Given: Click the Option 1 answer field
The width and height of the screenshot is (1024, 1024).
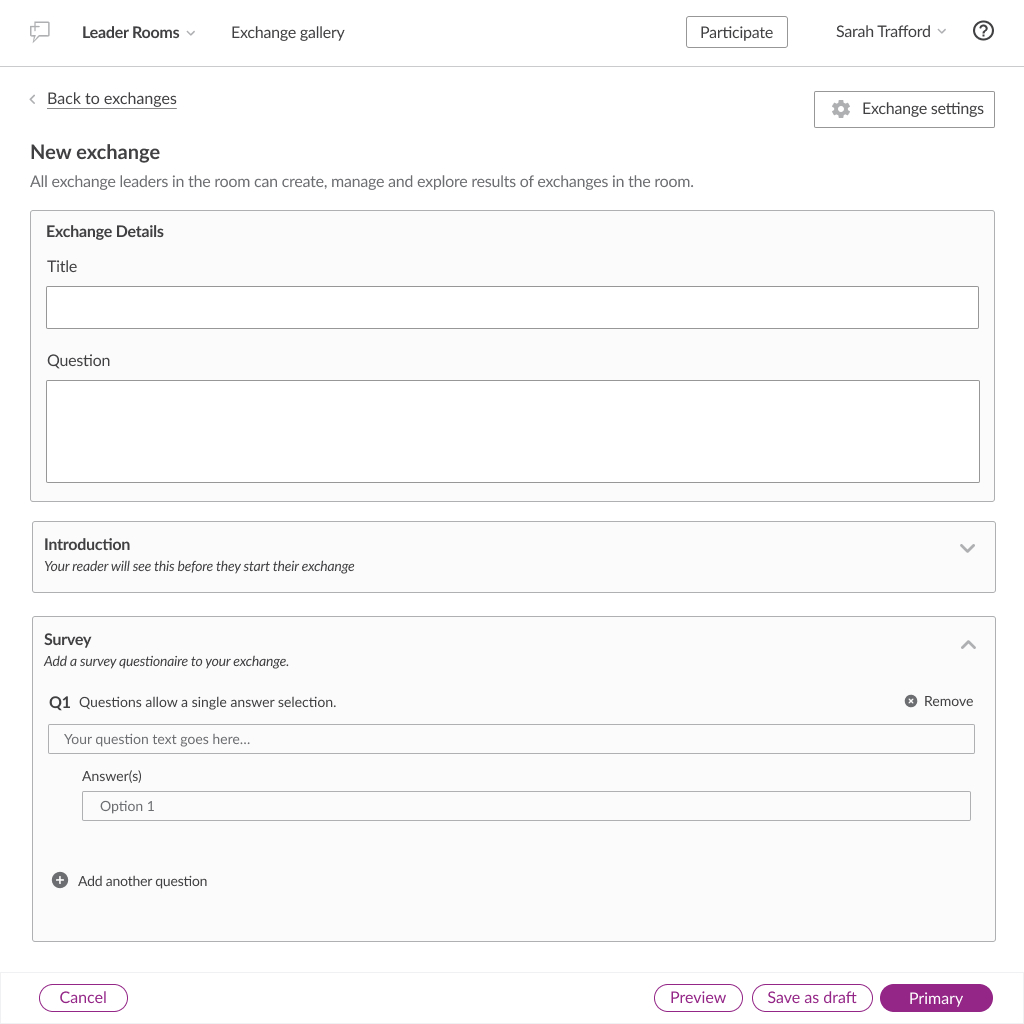Looking at the screenshot, I should click(x=526, y=806).
